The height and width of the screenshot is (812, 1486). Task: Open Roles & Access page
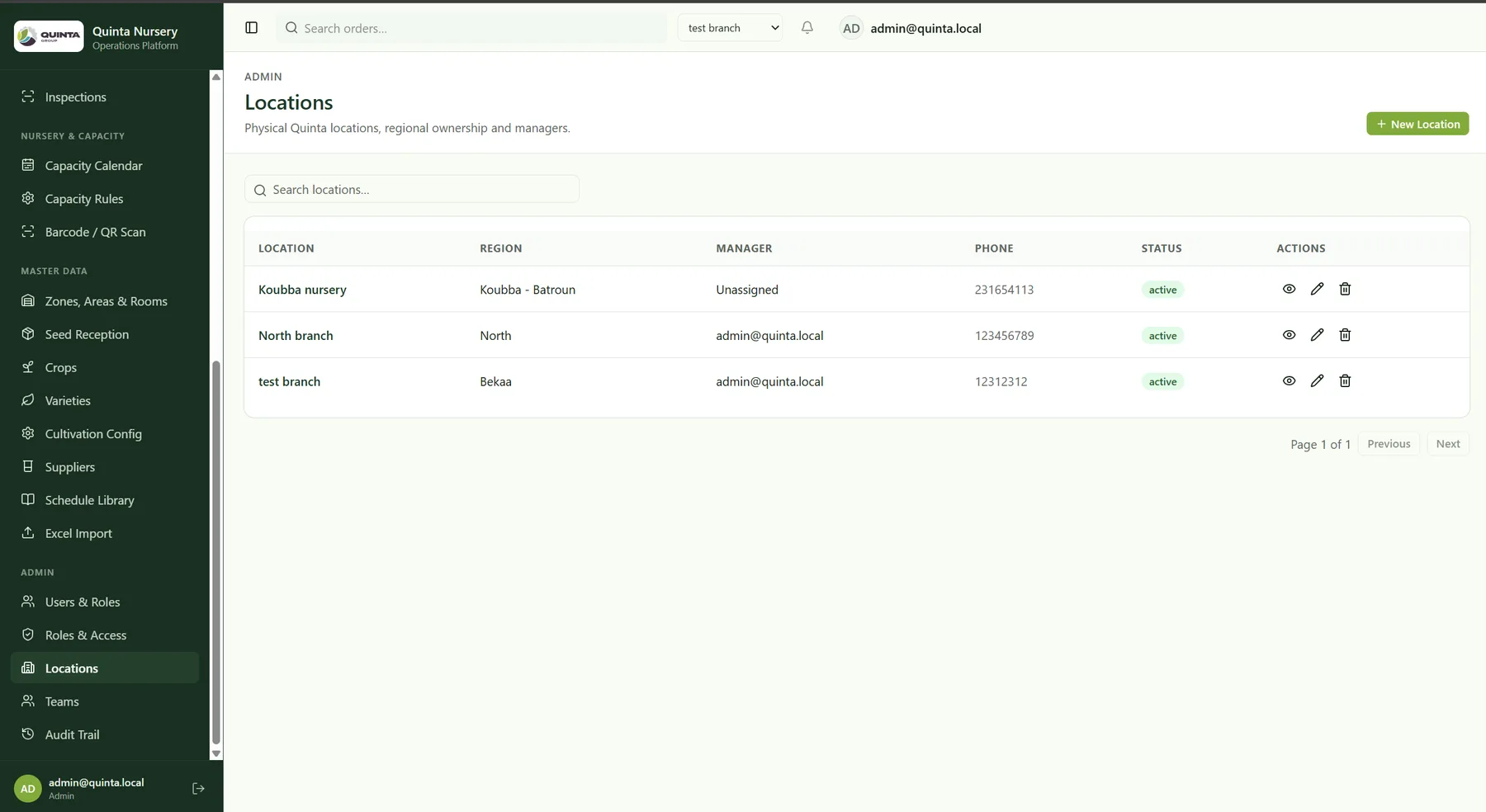coord(105,635)
